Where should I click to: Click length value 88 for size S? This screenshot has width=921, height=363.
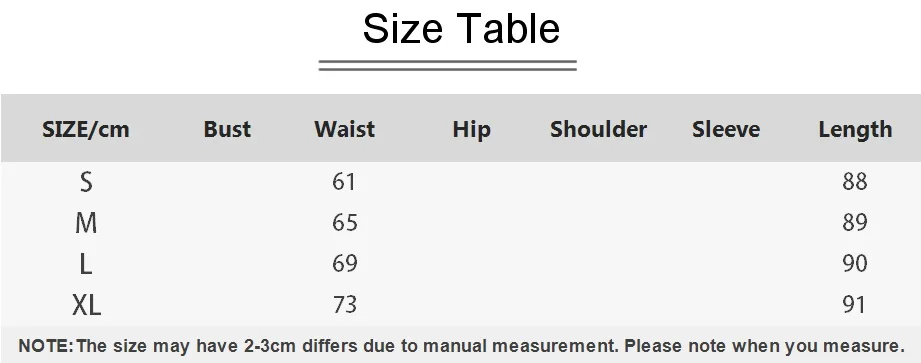[x=855, y=182]
